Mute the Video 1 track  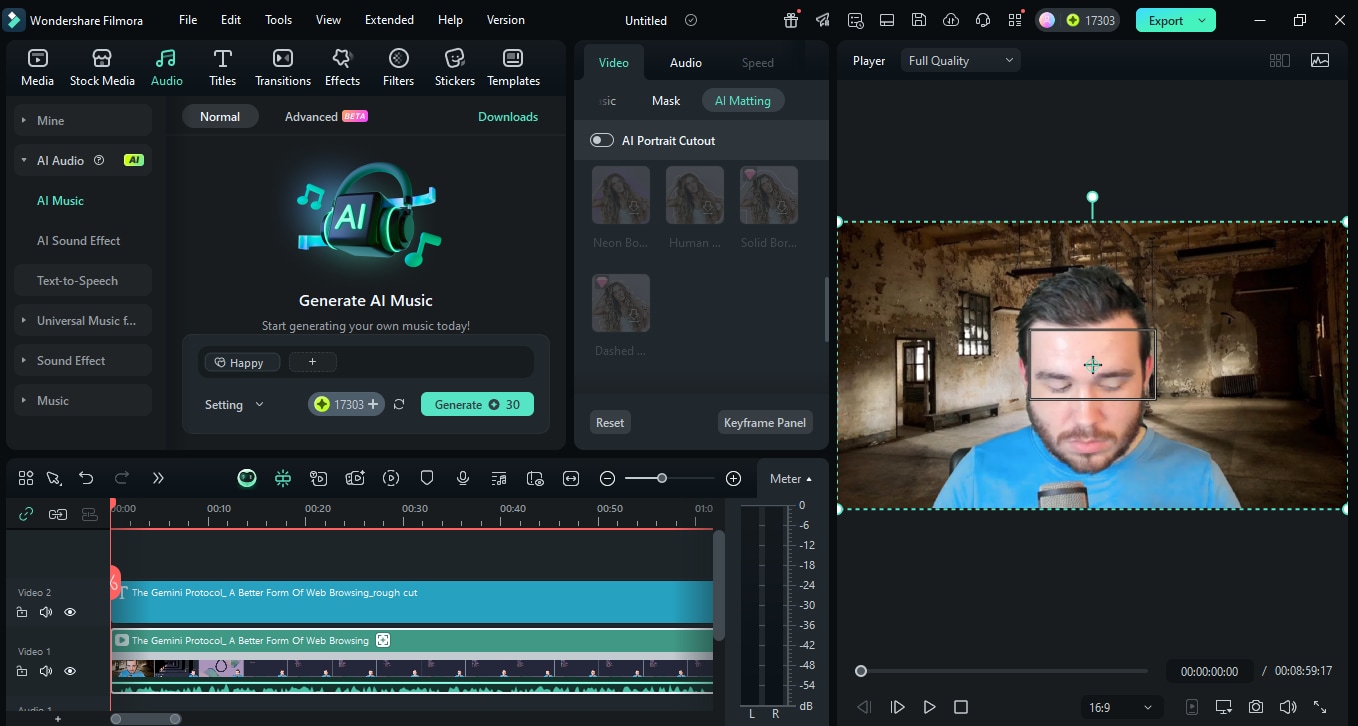pyautogui.click(x=45, y=670)
